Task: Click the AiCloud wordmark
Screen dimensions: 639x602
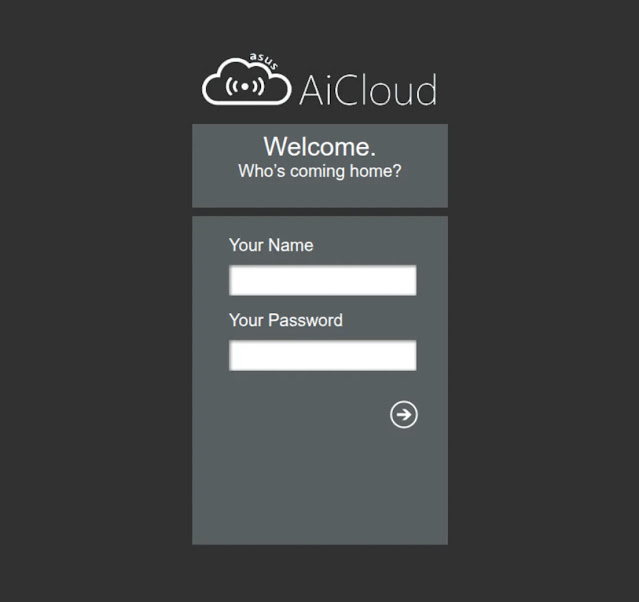Action: (x=367, y=90)
